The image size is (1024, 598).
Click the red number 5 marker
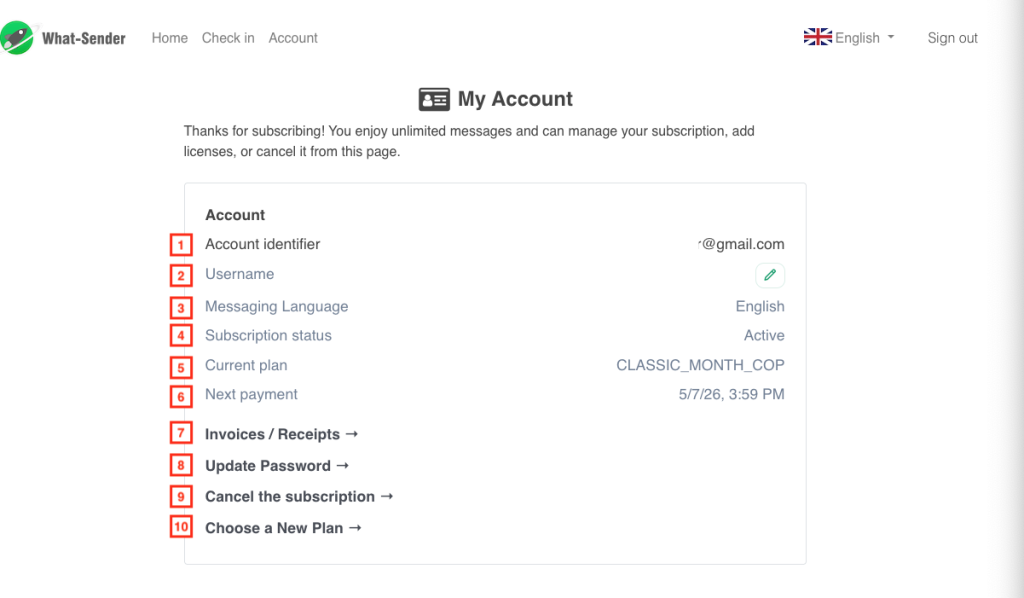tap(181, 367)
